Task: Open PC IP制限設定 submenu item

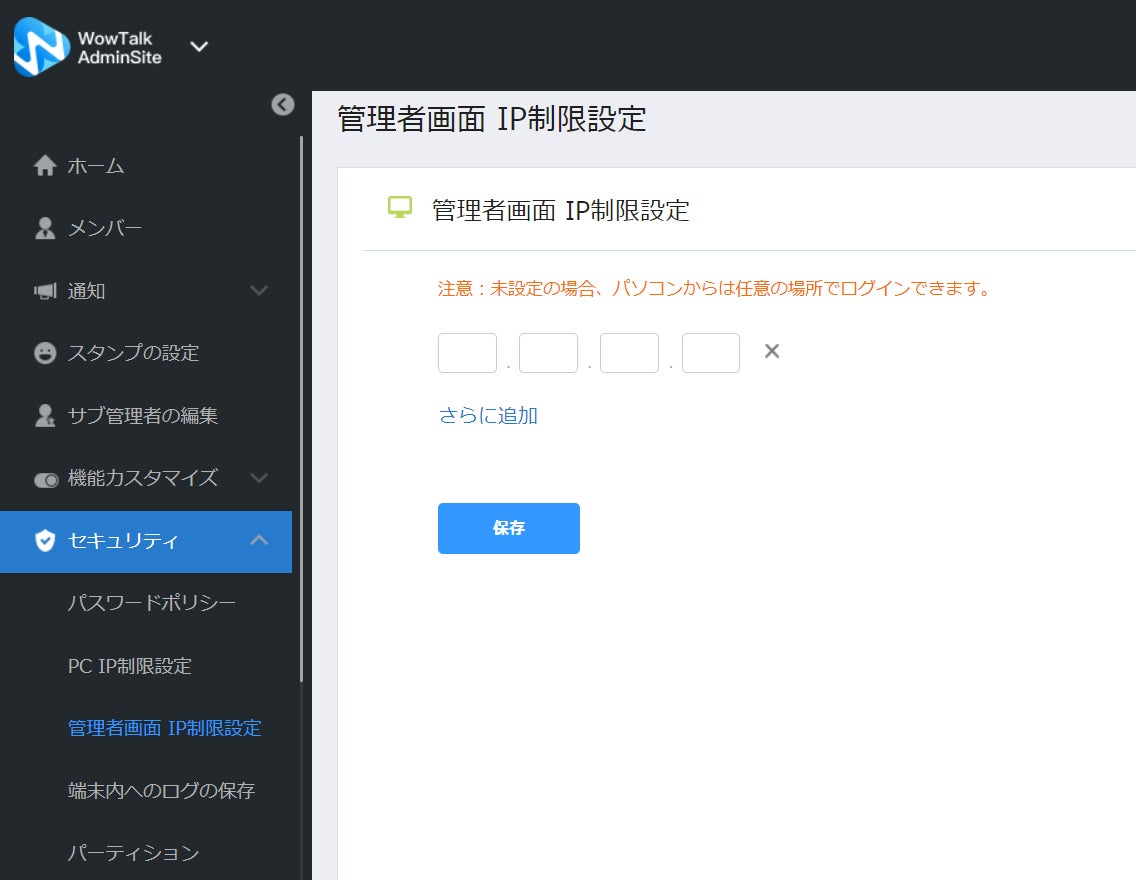Action: tap(130, 666)
